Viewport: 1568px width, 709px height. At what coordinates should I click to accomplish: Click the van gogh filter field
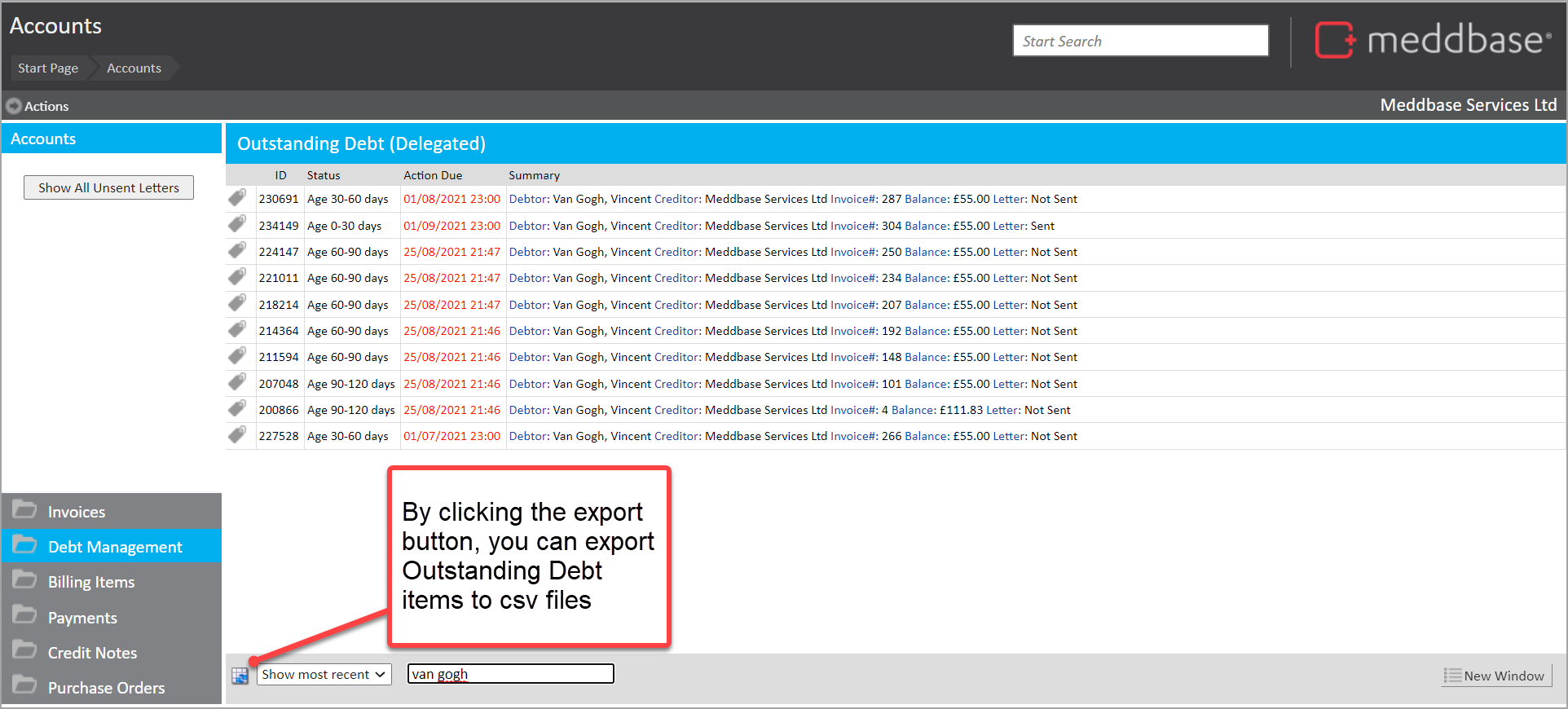point(510,674)
